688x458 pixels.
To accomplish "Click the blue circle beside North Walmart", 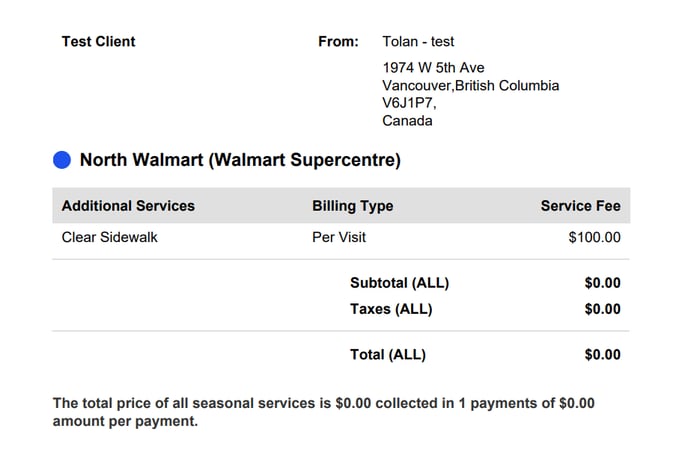I will tap(62, 160).
